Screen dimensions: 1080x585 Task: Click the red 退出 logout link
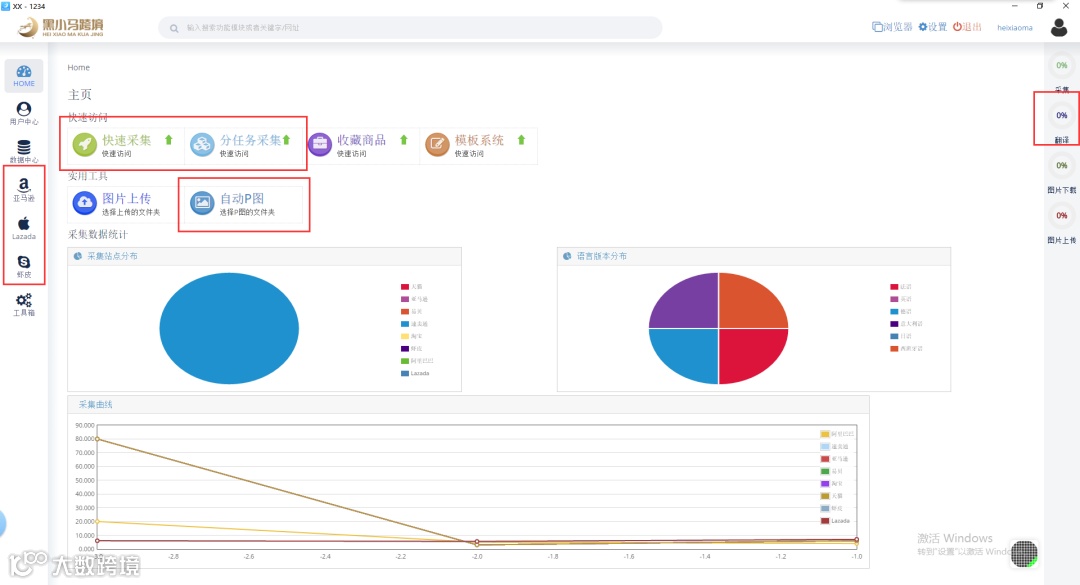967,27
